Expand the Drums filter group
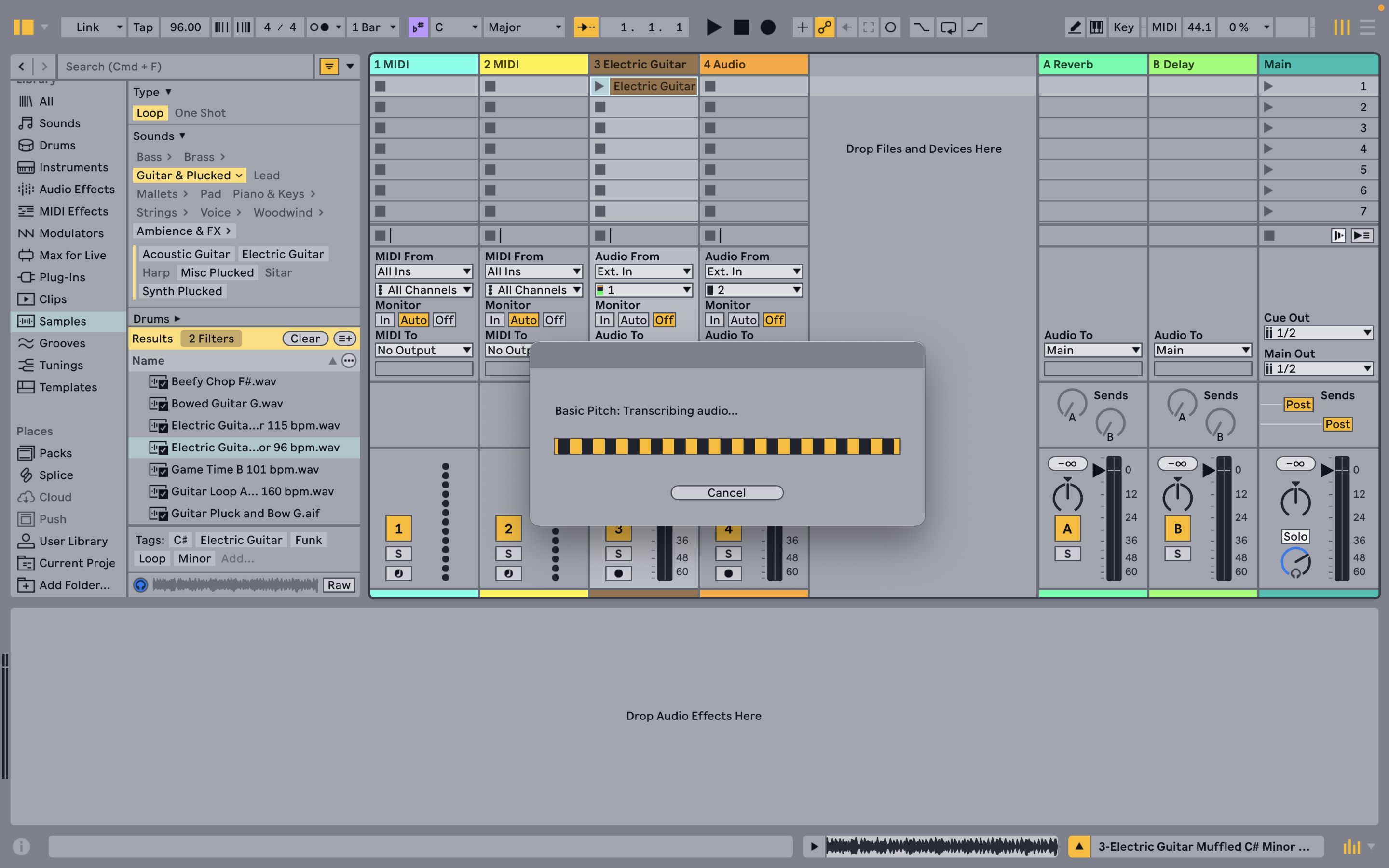 click(157, 319)
